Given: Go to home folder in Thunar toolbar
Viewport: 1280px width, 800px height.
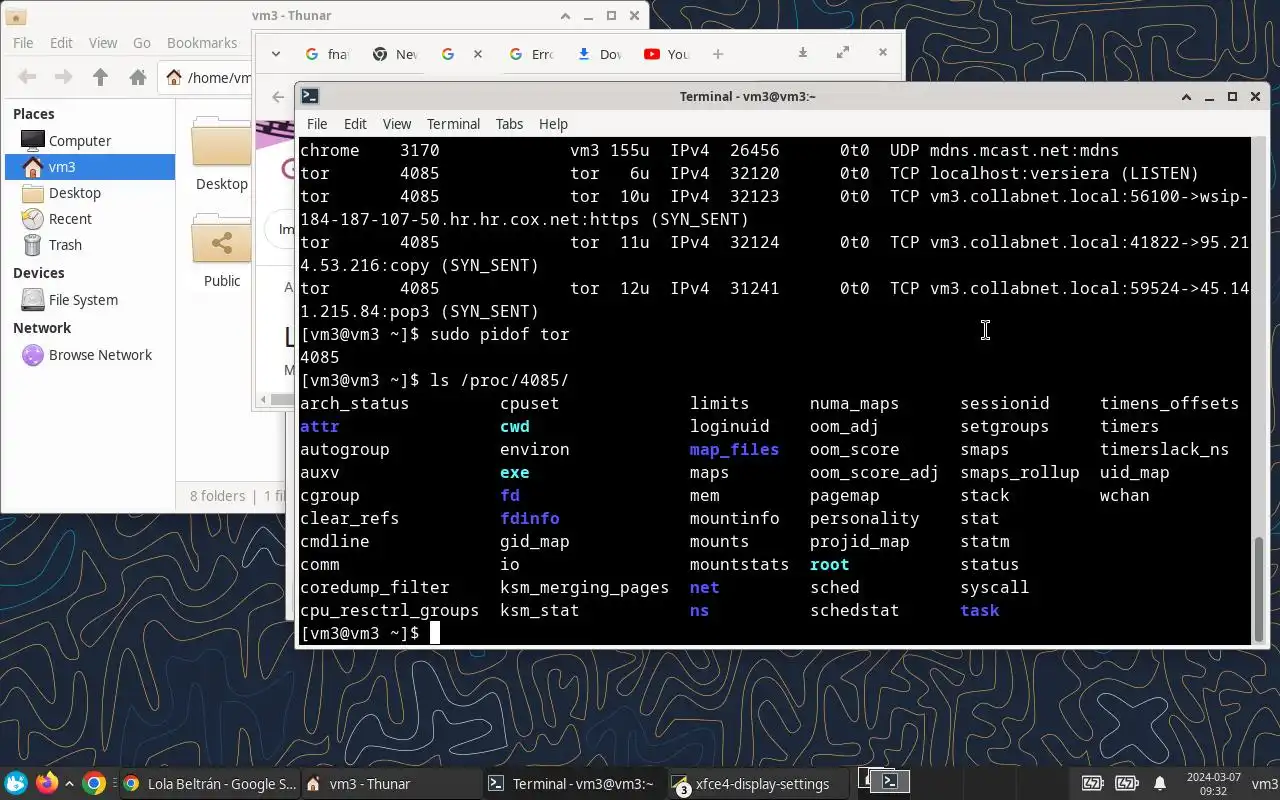Looking at the screenshot, I should pyautogui.click(x=138, y=77).
